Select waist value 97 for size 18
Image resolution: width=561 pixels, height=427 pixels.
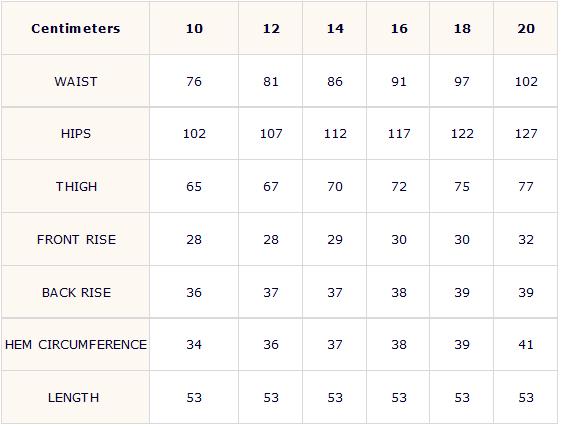[x=462, y=82]
